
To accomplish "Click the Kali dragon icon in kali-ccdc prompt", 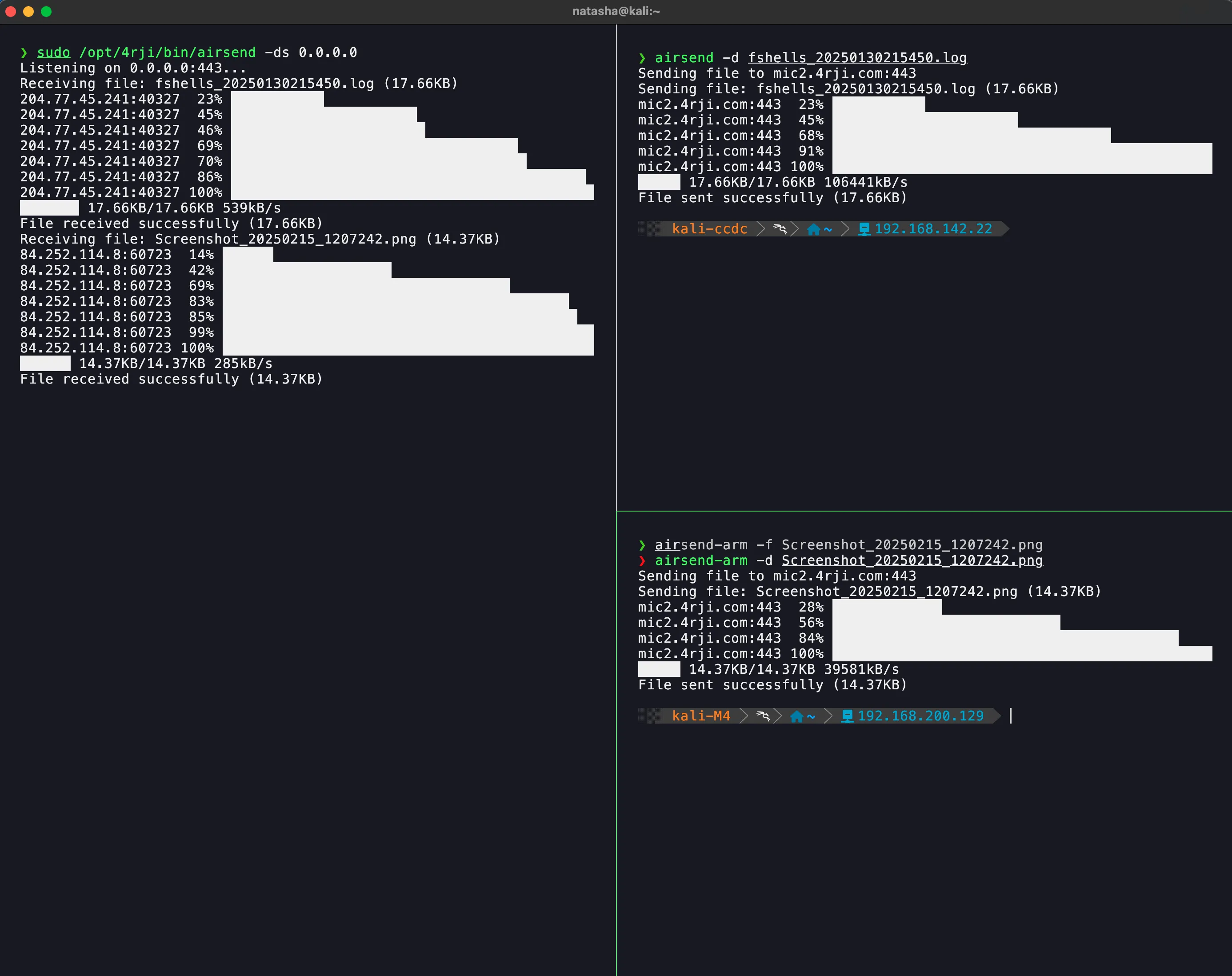I will point(780,229).
